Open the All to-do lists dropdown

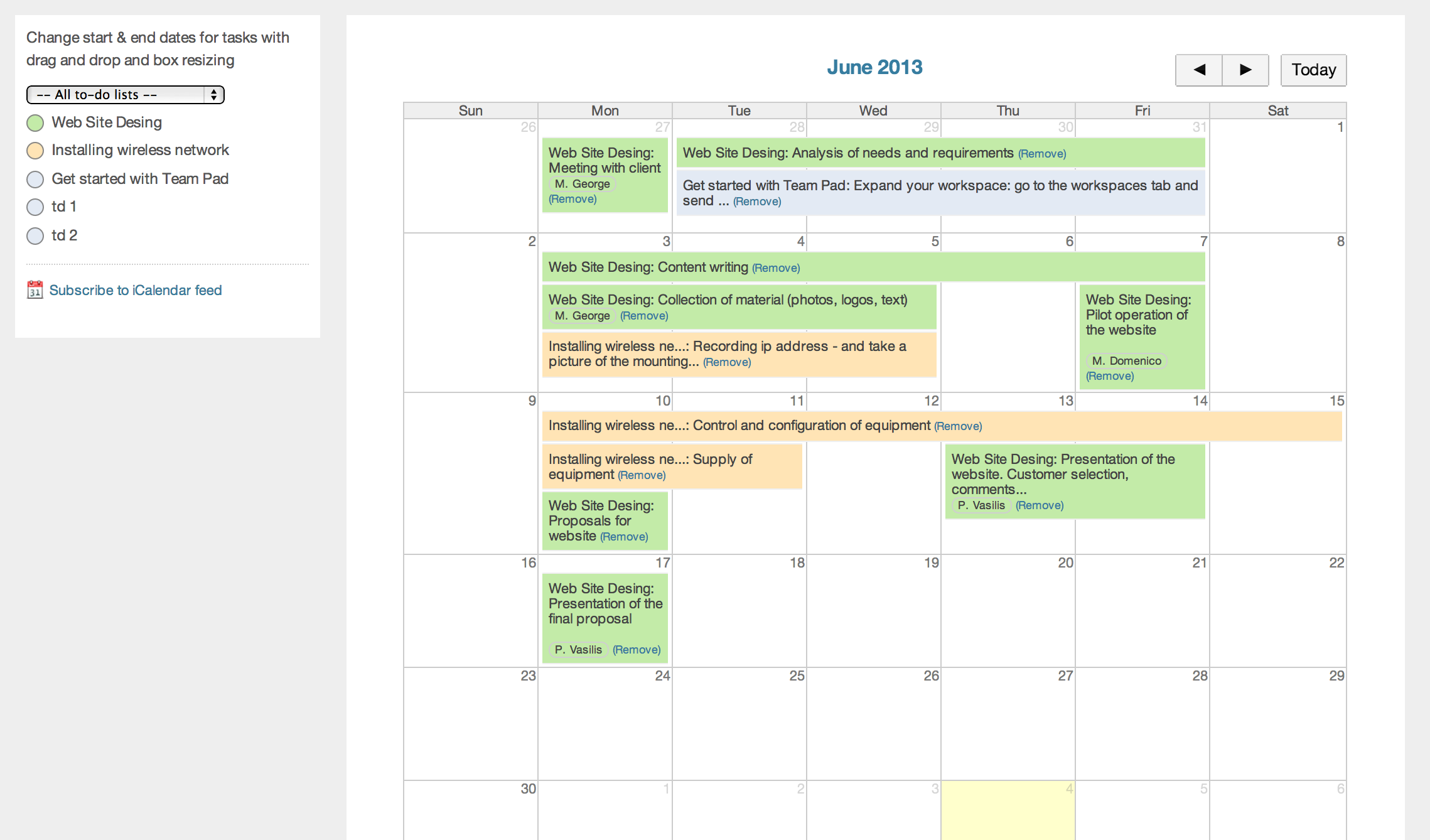(x=125, y=95)
